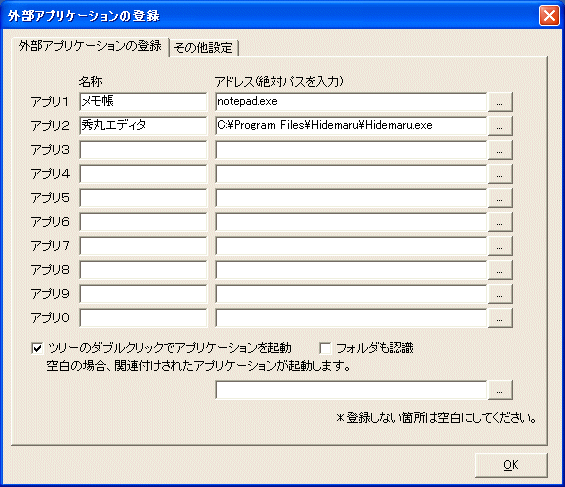565x487 pixels.
Task: Click the notepad.exe address field
Action: (351, 102)
